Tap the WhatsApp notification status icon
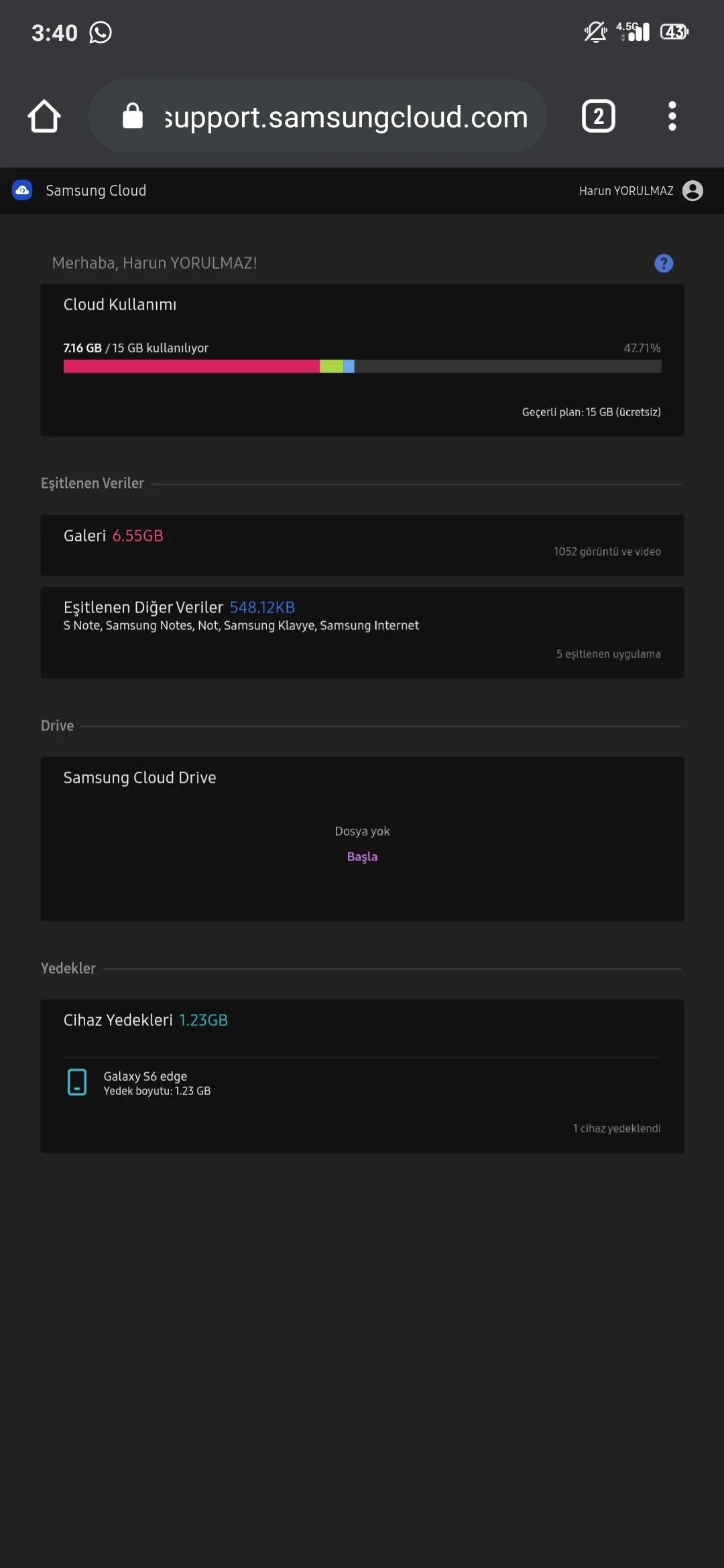Viewport: 724px width, 1568px height. 101,32
